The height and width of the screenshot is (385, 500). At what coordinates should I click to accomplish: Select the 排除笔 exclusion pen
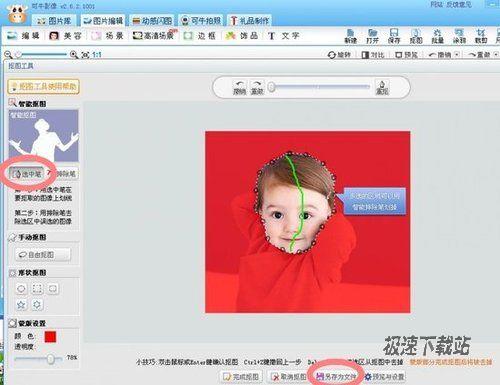[63, 174]
